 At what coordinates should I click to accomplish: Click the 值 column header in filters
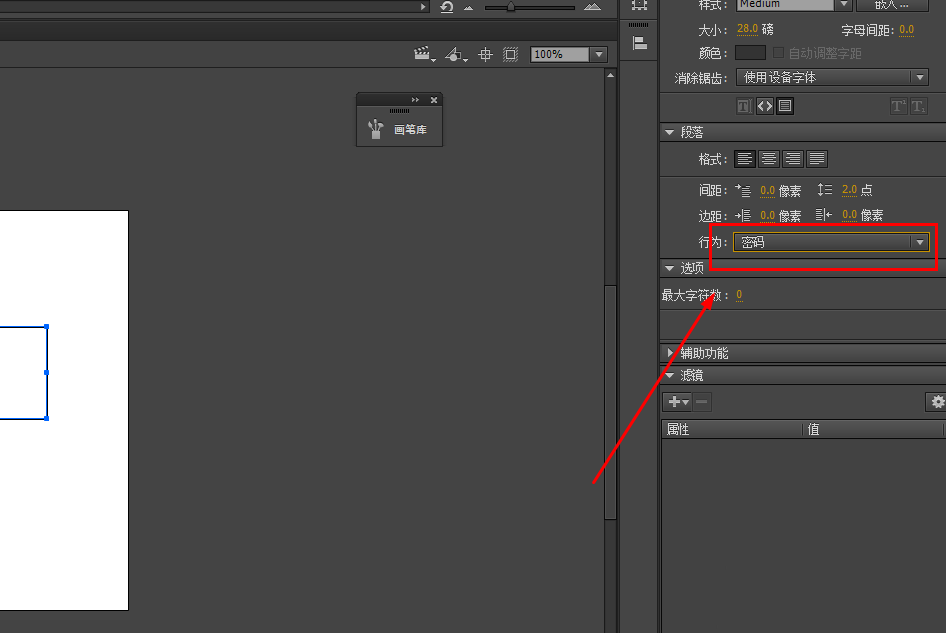[x=872, y=429]
